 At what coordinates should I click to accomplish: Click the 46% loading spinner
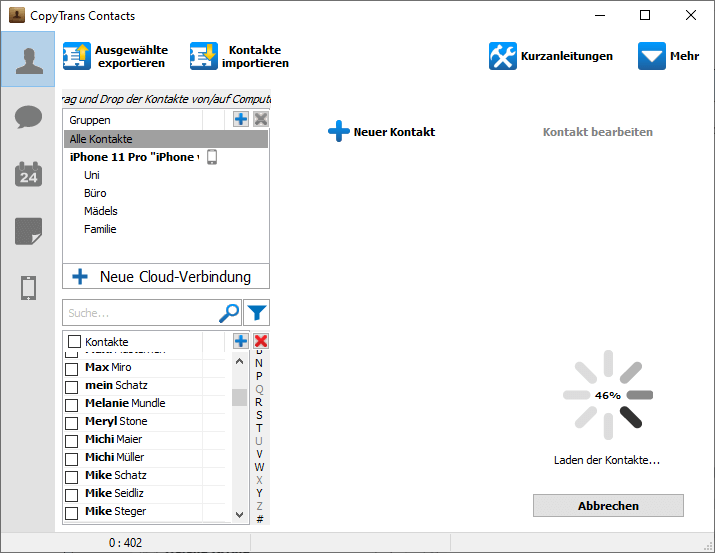[x=608, y=395]
